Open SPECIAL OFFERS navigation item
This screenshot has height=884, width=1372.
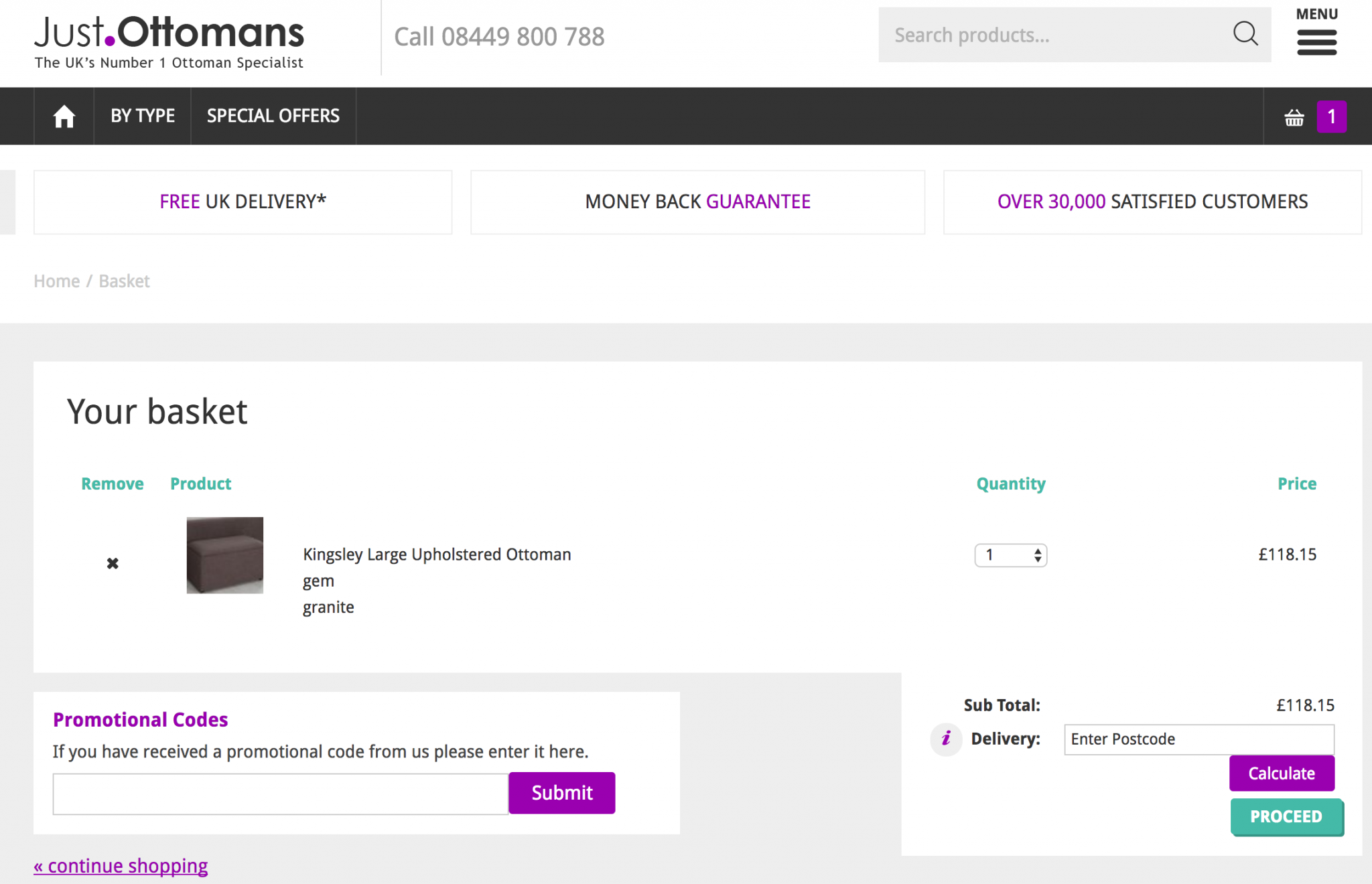coord(273,117)
